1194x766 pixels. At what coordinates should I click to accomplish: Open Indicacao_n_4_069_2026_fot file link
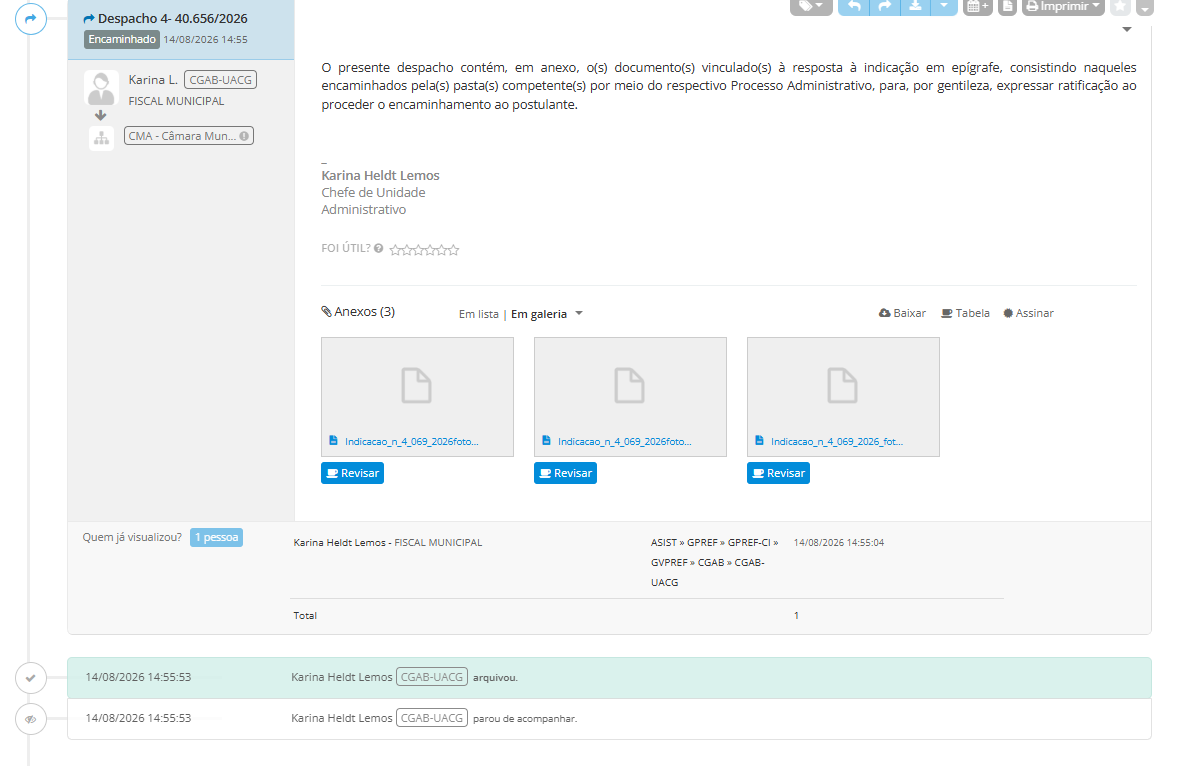click(x=837, y=442)
